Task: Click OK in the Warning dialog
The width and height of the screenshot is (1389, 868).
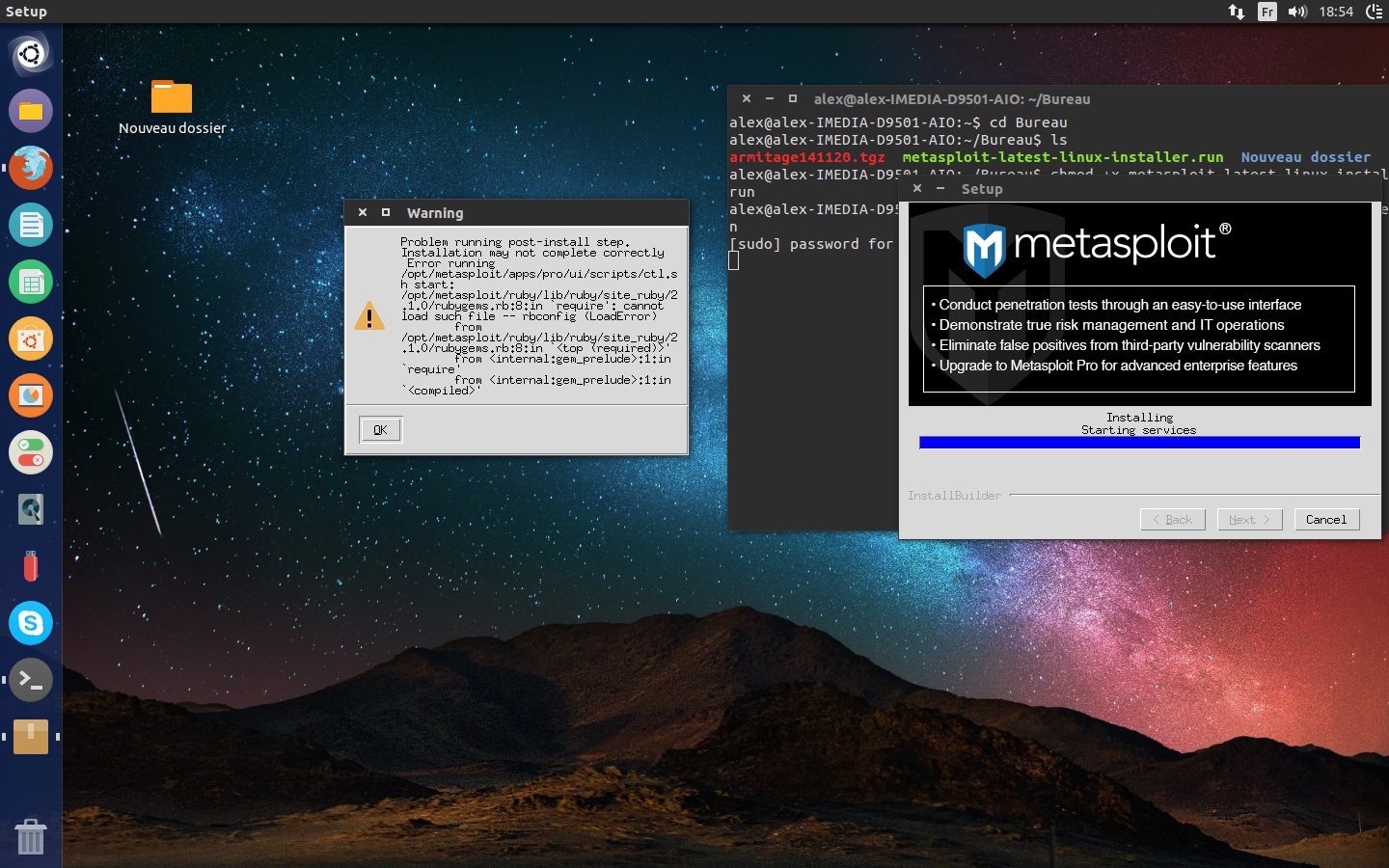Action: (380, 430)
